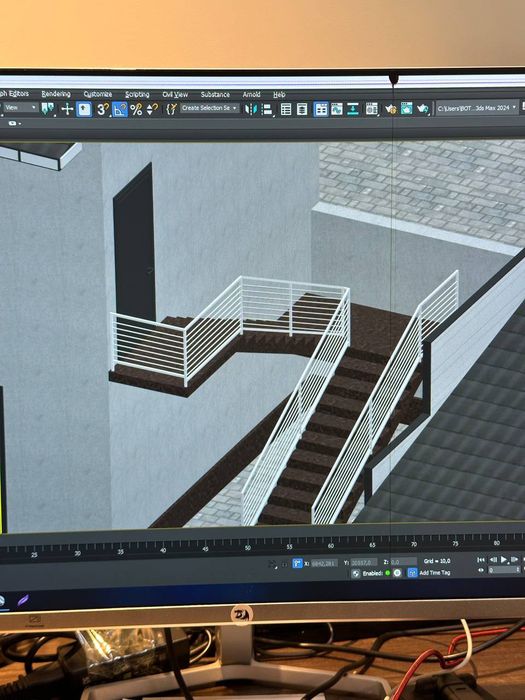The height and width of the screenshot is (700, 525).
Task: Open the Scripting menu
Action: point(137,94)
